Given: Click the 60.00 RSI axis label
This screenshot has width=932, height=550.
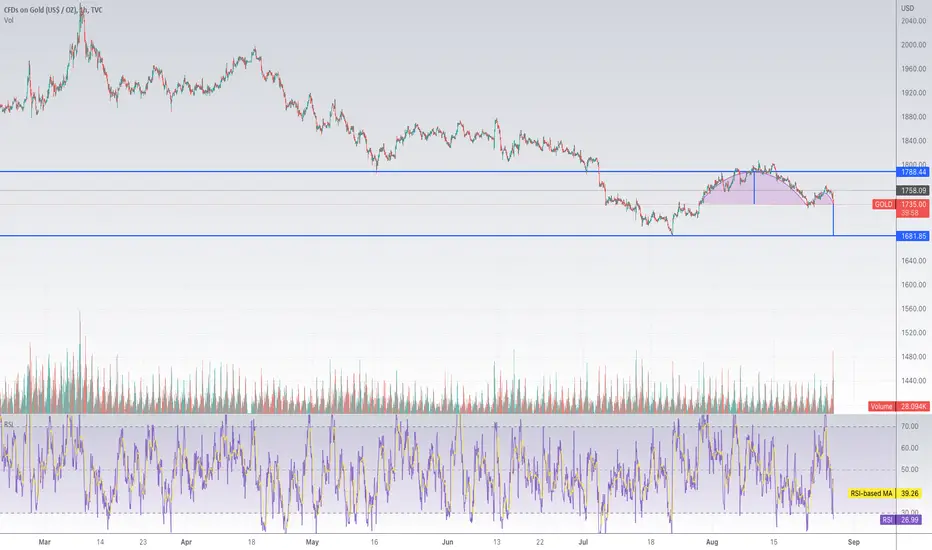Looking at the screenshot, I should pyautogui.click(x=910, y=448).
